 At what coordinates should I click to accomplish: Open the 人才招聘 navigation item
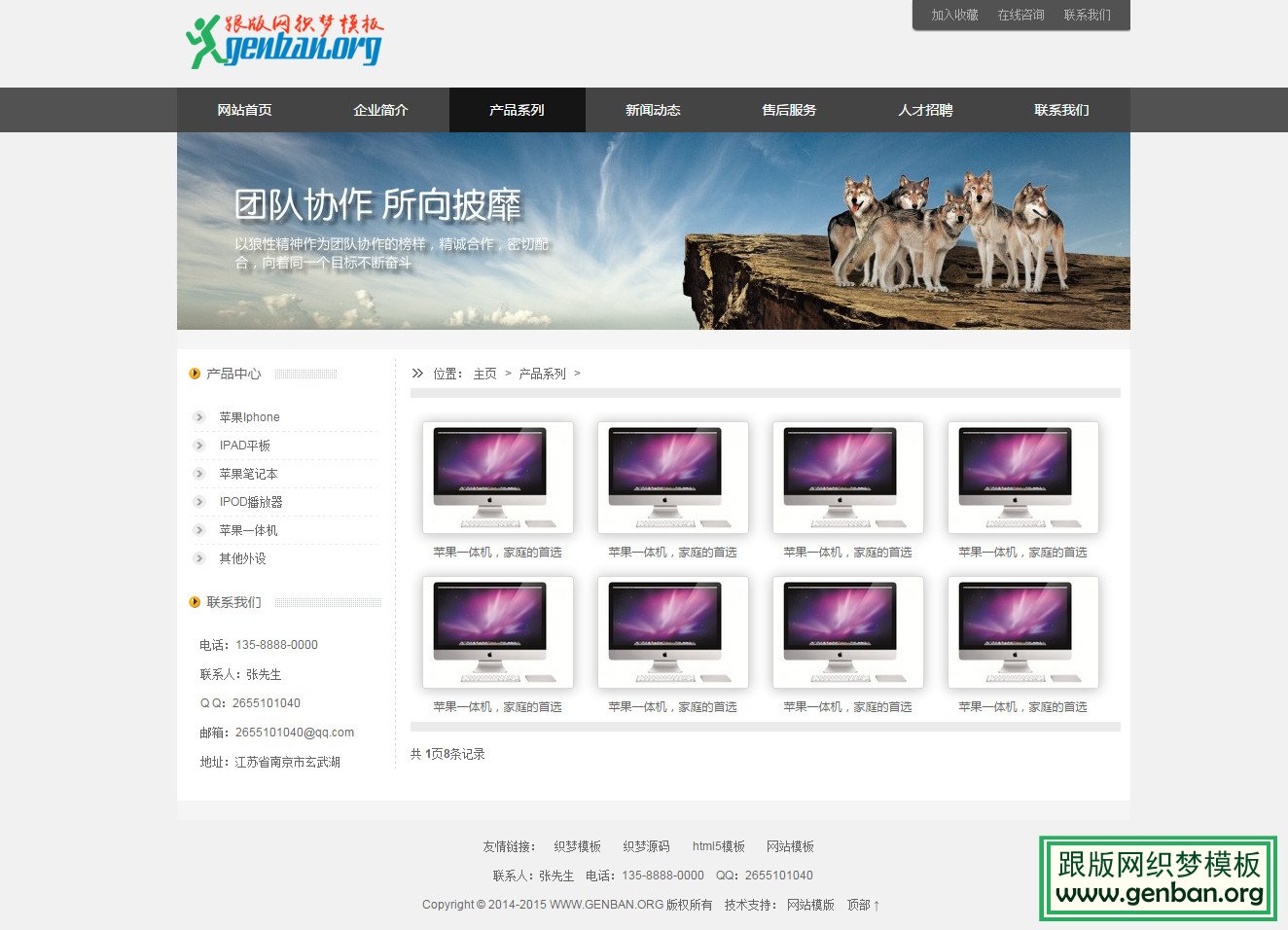(x=925, y=110)
